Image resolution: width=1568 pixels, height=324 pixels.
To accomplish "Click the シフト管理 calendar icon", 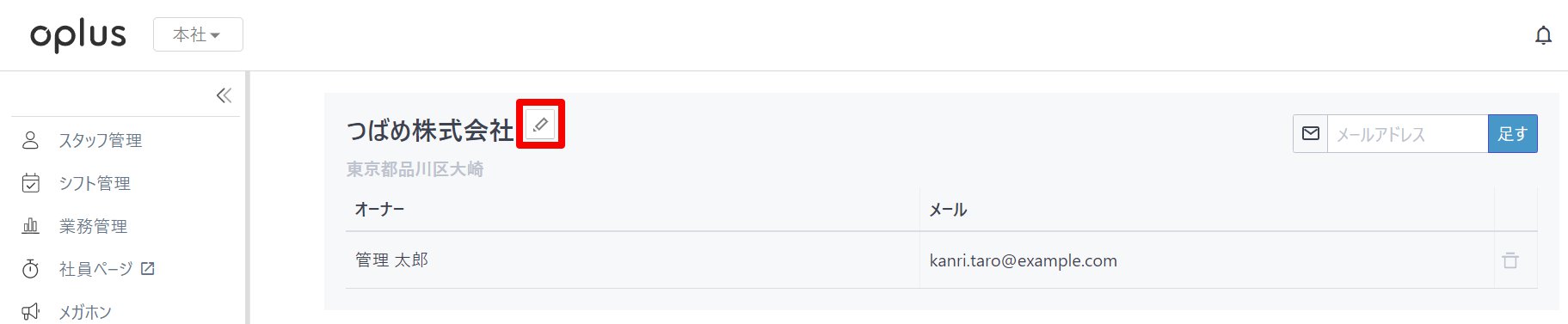I will pos(30,183).
